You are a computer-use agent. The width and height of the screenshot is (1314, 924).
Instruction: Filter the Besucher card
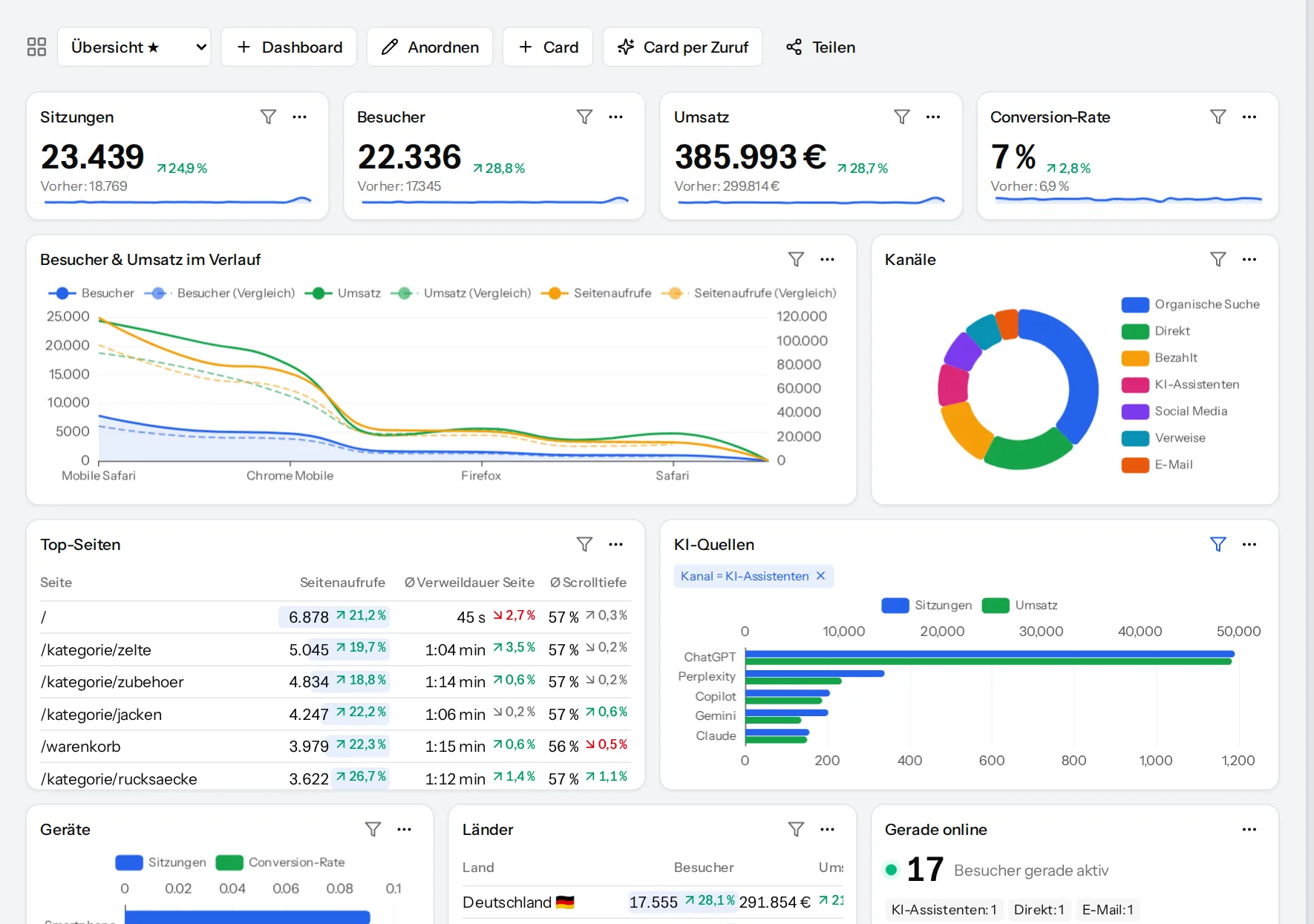click(584, 117)
